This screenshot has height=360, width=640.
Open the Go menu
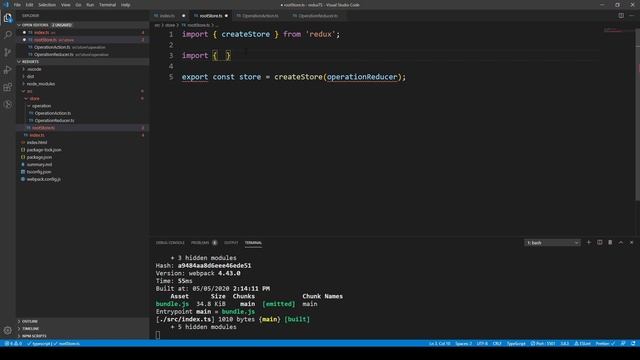(78, 5)
